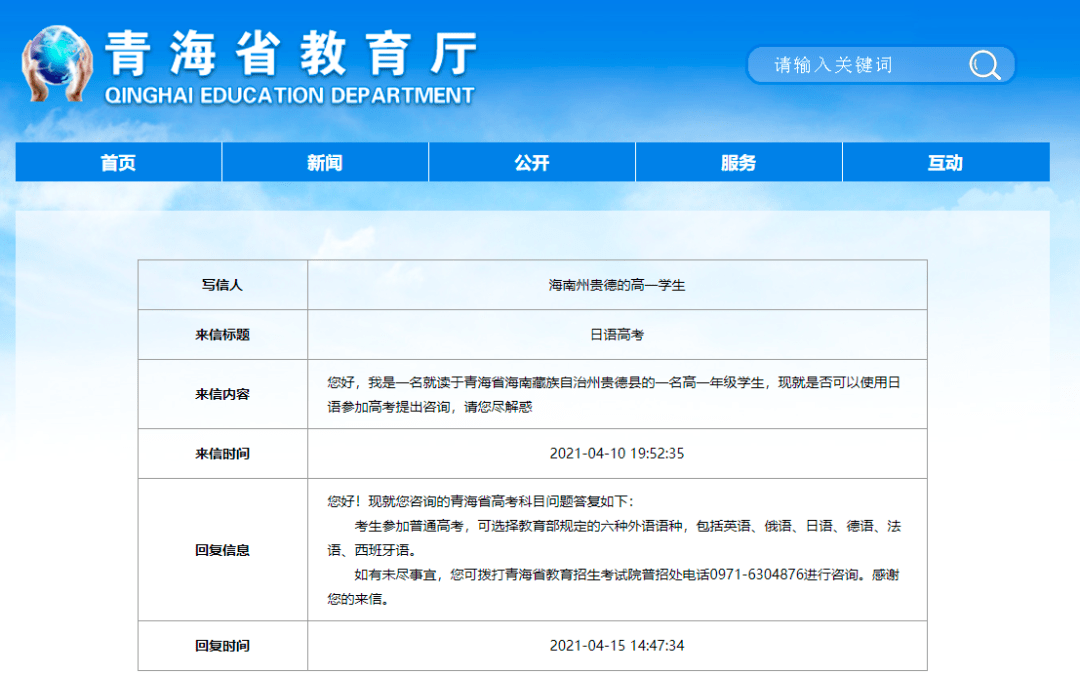Click the search keyword input field
The image size is (1080, 674).
click(x=860, y=66)
